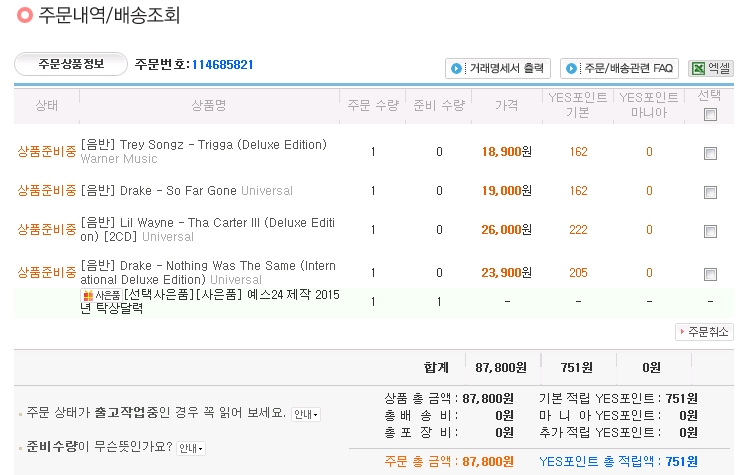
Task: Open order number 114685821 link
Action: (x=222, y=65)
